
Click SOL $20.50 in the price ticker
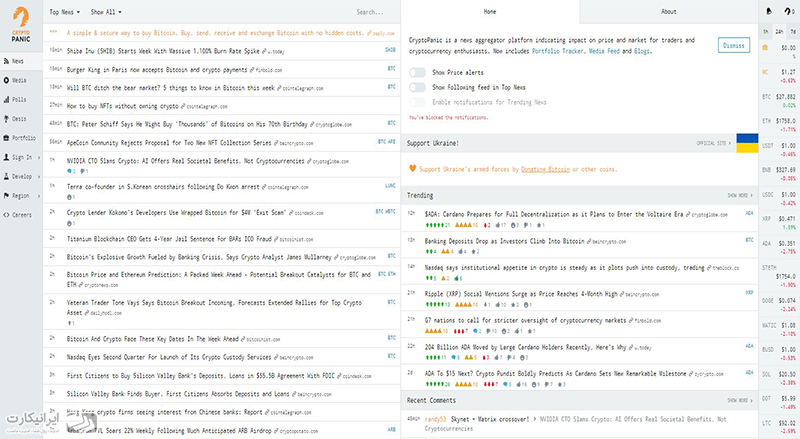(779, 377)
